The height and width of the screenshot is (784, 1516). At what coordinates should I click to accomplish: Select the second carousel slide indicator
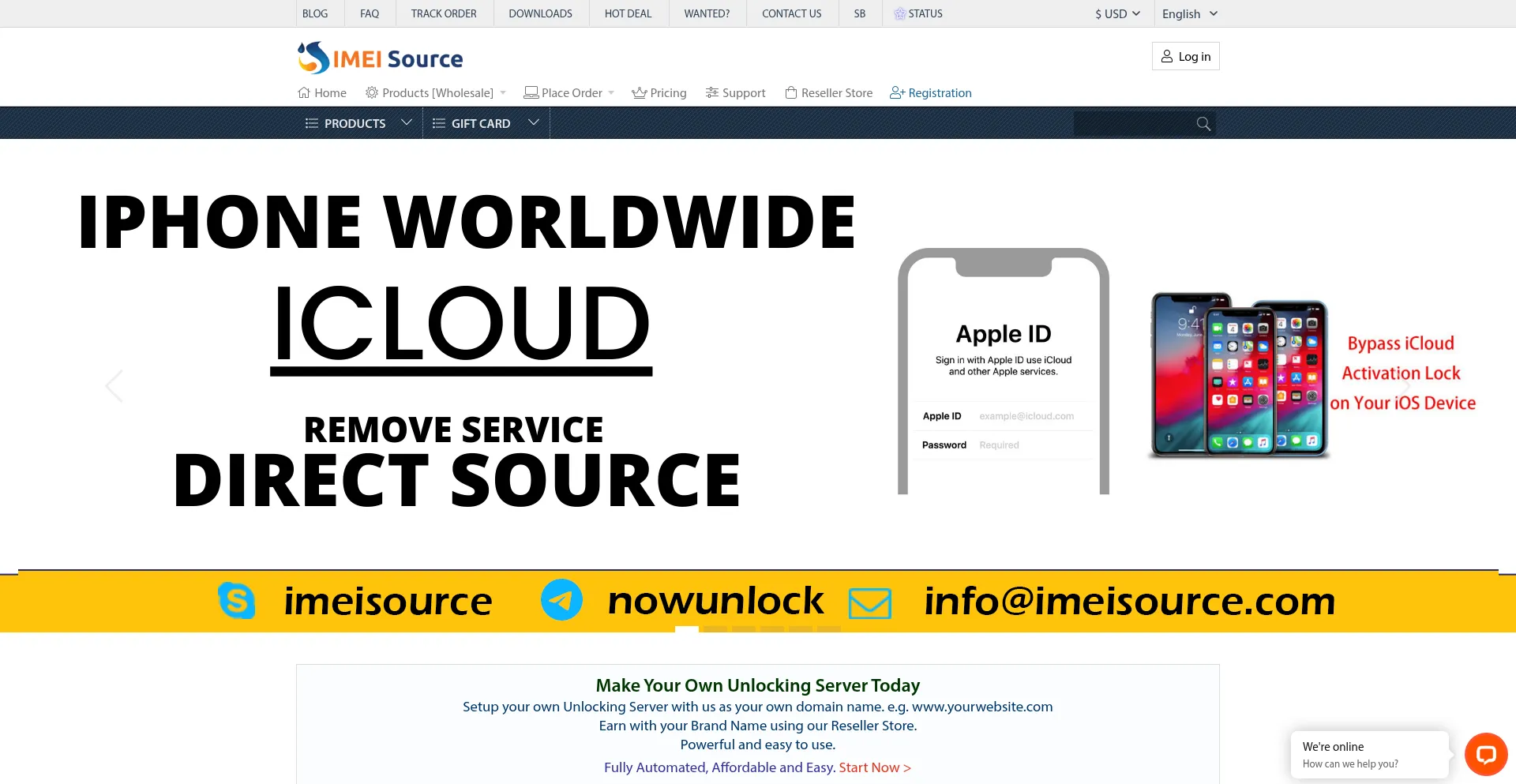[x=715, y=629]
